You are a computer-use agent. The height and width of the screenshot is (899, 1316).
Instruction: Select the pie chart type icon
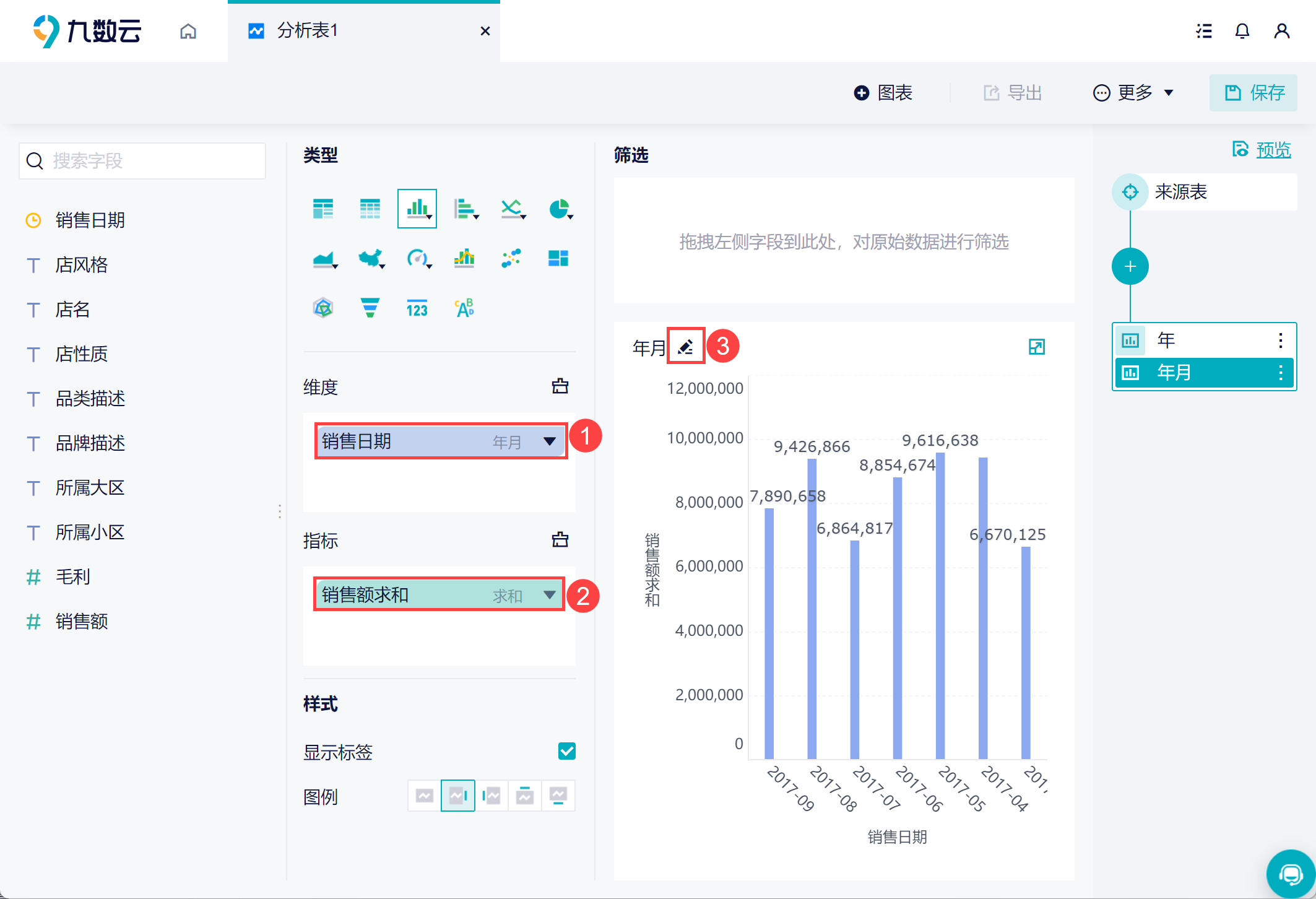click(560, 209)
